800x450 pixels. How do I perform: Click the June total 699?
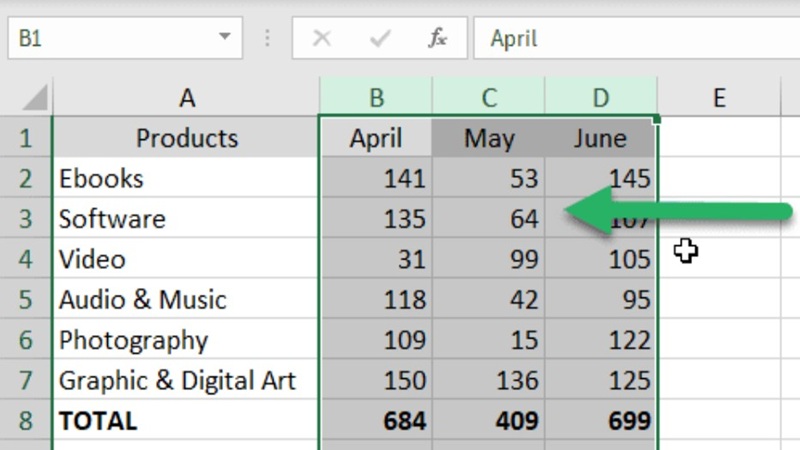601,420
